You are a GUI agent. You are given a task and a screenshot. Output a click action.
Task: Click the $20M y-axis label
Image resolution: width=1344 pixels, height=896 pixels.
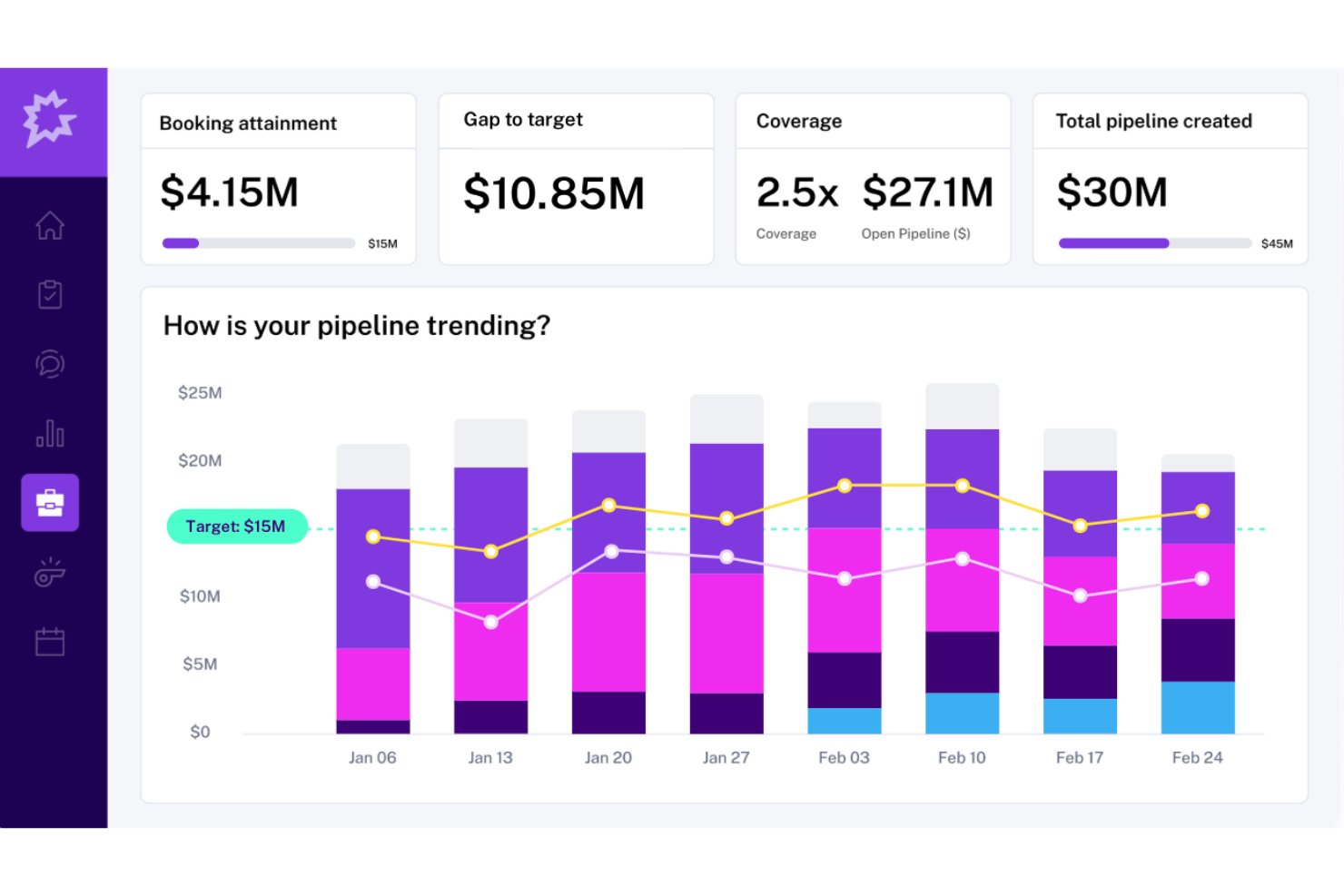pyautogui.click(x=200, y=461)
